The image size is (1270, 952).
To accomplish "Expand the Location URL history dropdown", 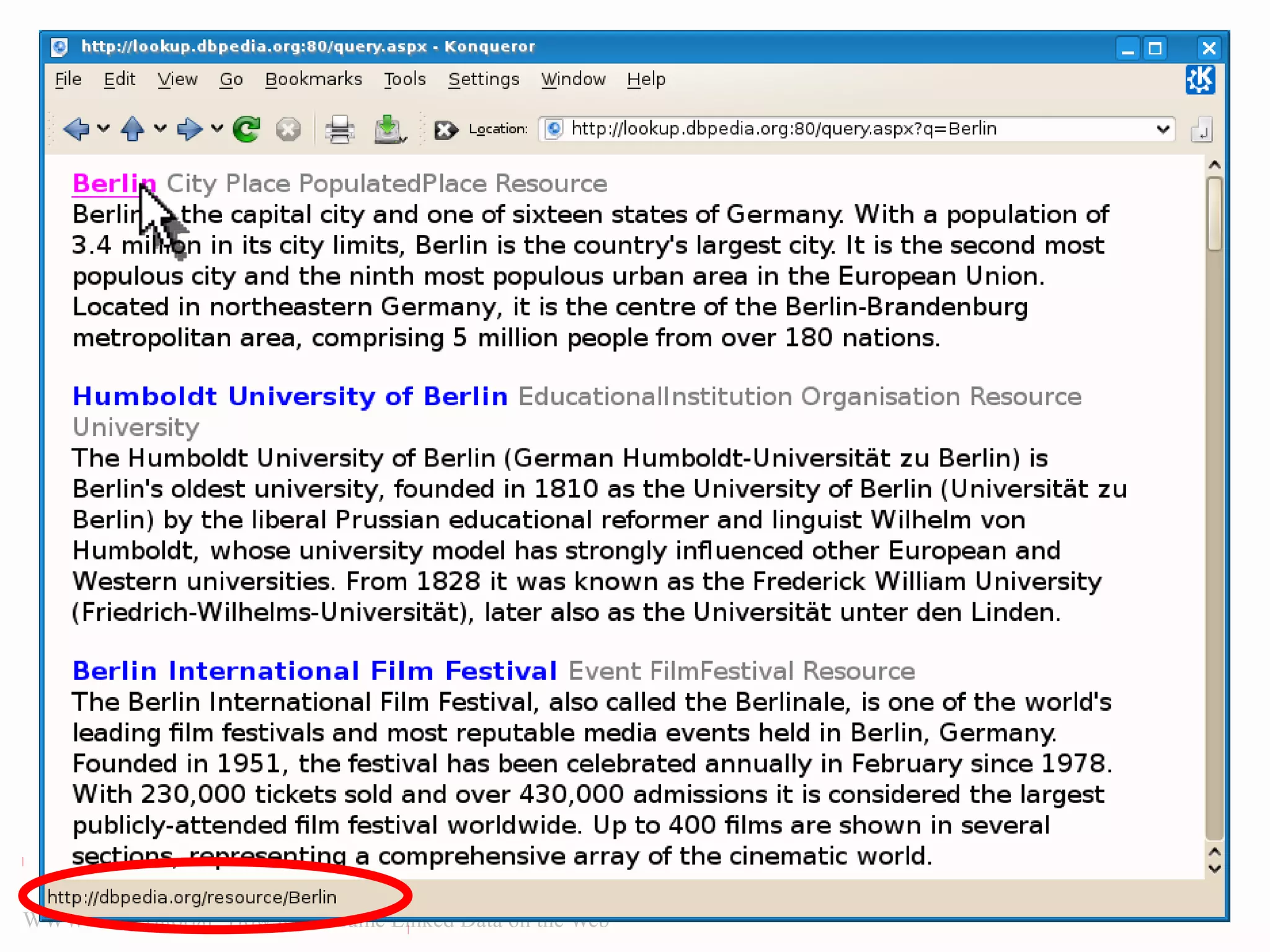I will click(1163, 129).
